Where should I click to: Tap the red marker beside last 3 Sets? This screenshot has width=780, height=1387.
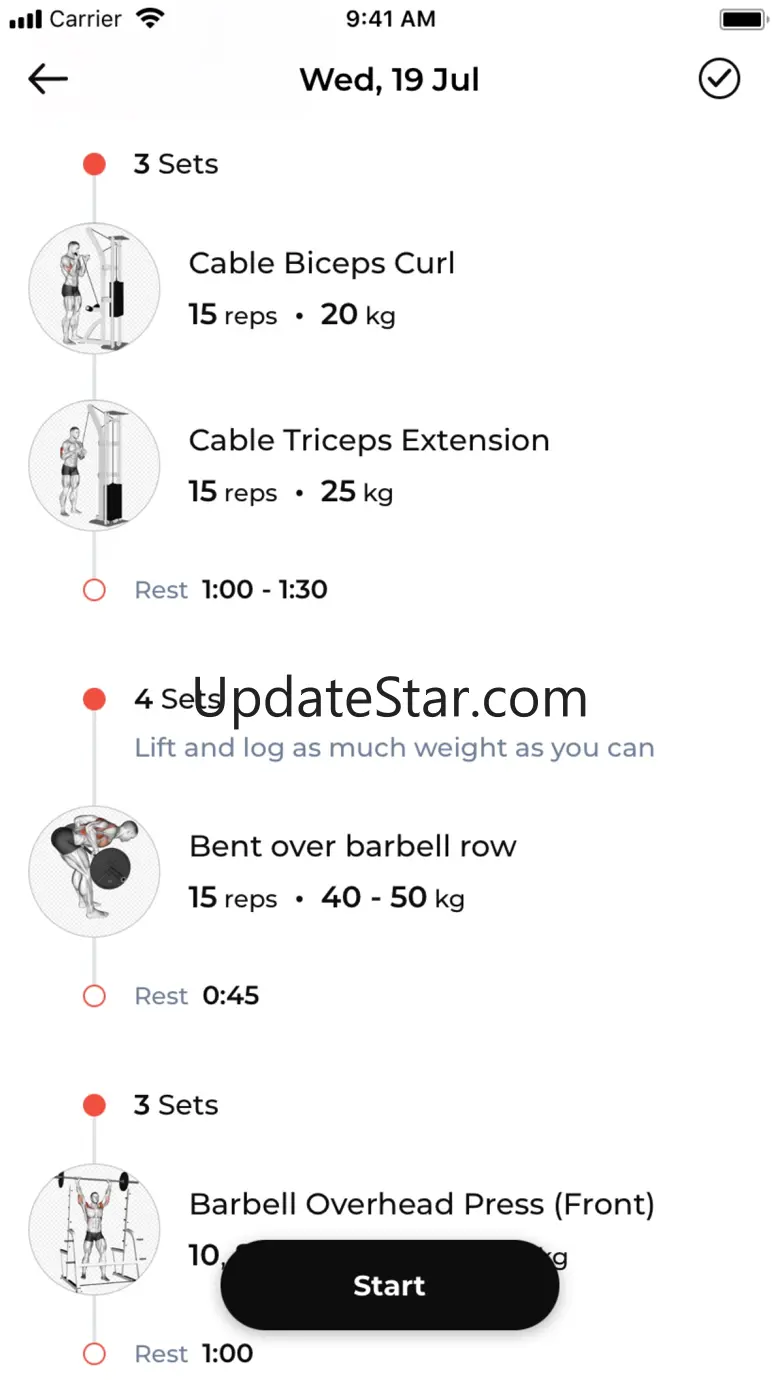pyautogui.click(x=94, y=1105)
